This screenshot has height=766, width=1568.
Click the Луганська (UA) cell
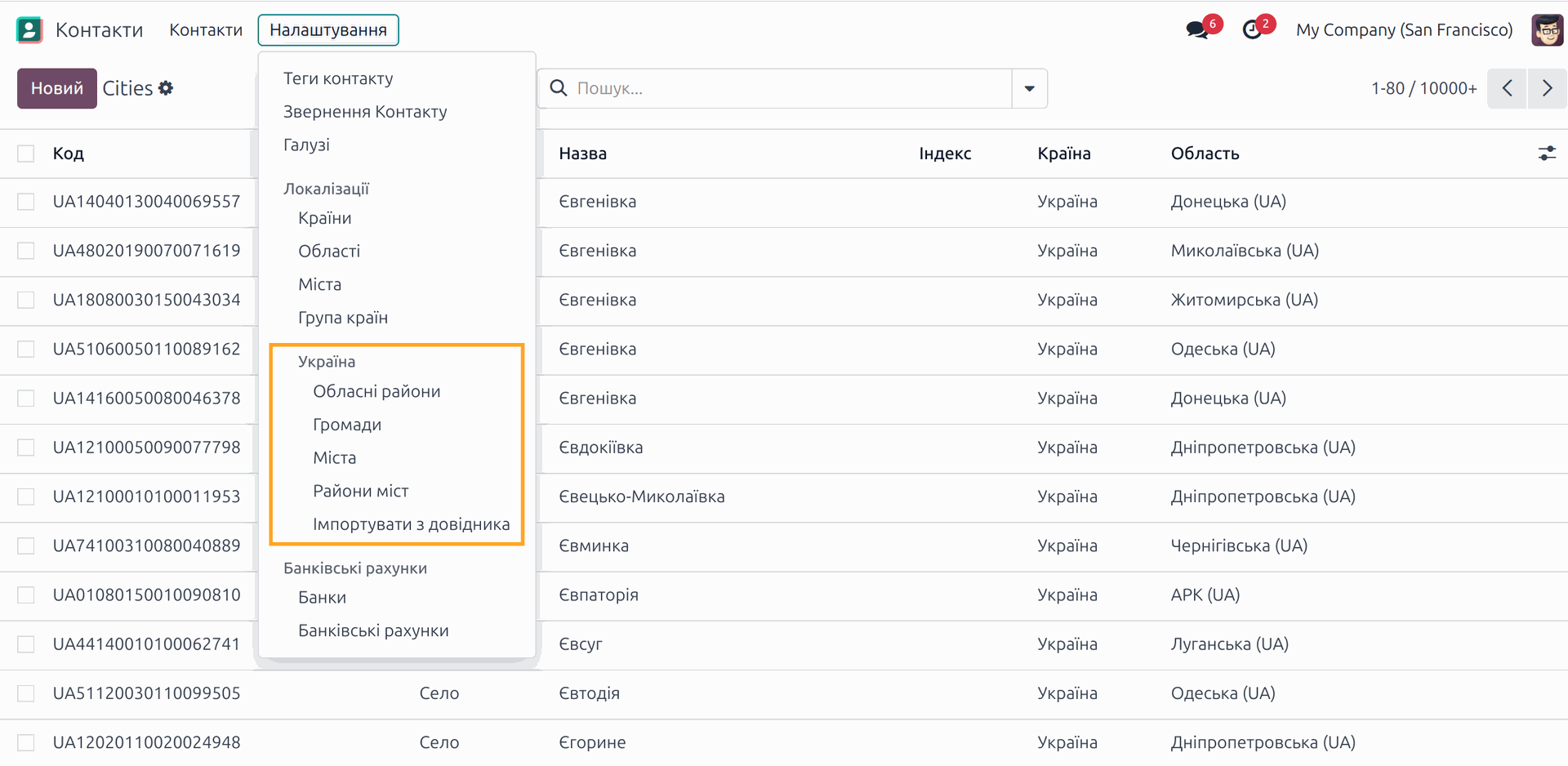point(1229,644)
